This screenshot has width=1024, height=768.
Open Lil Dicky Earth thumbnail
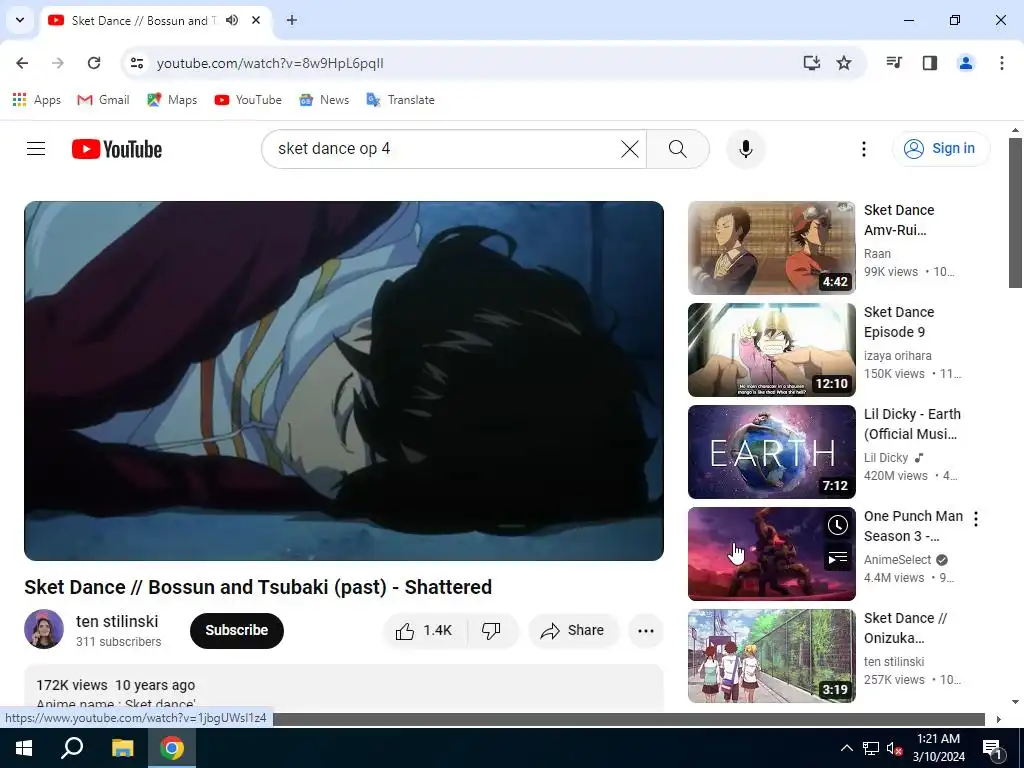(771, 451)
